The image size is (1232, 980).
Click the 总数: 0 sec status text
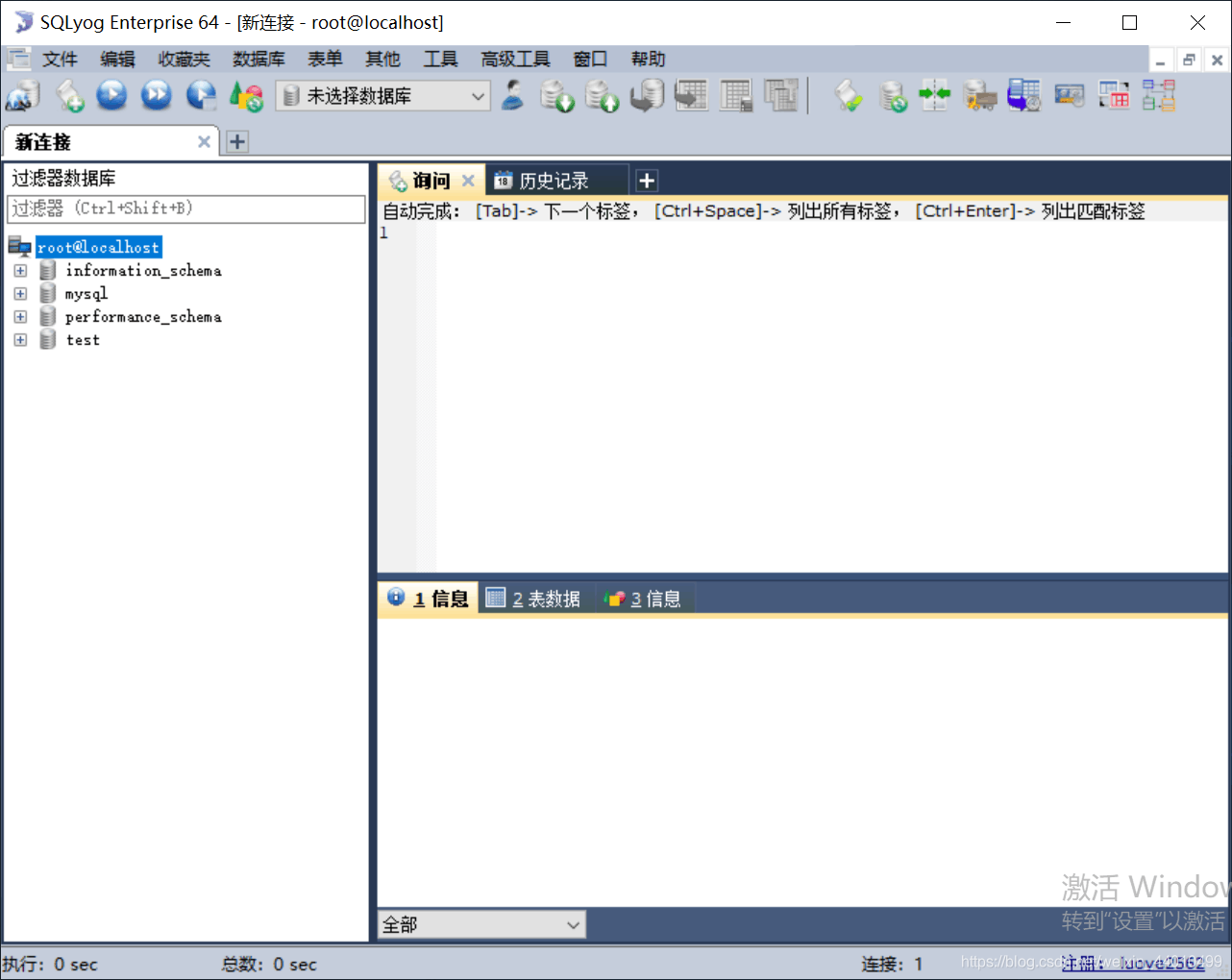[269, 964]
